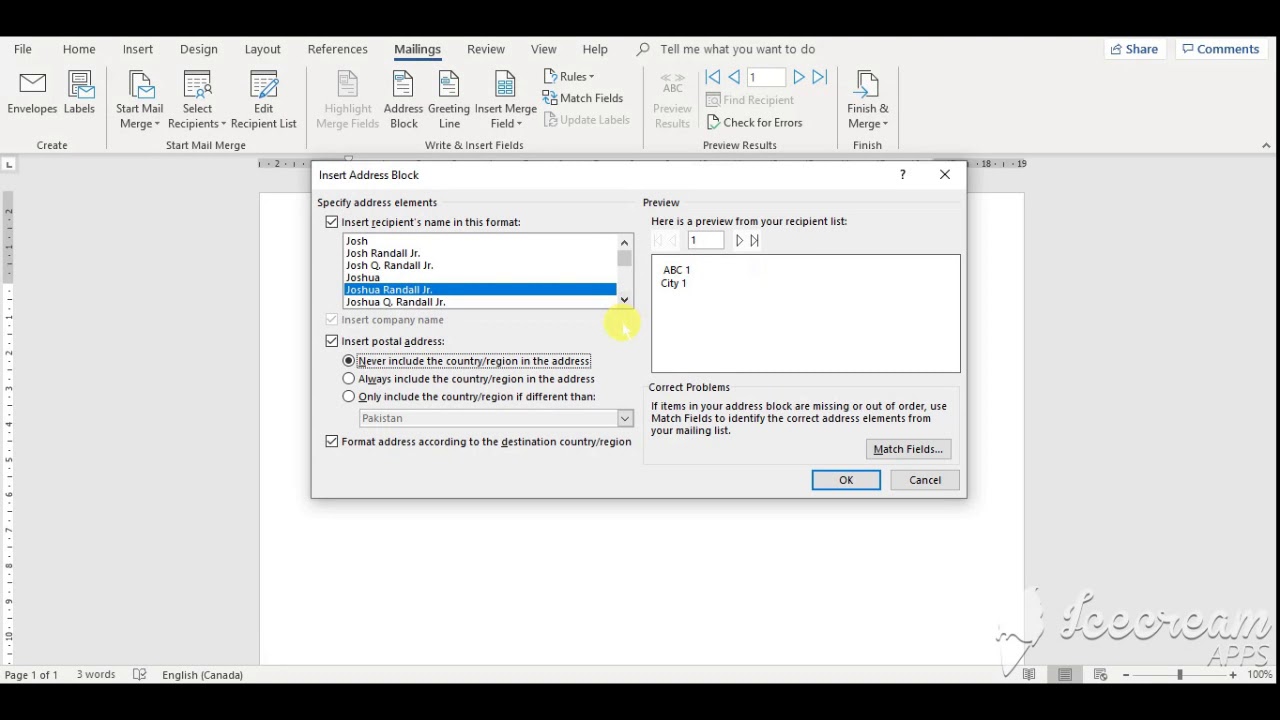Click Match Fields in ribbon
The image size is (1280, 720).
[583, 98]
